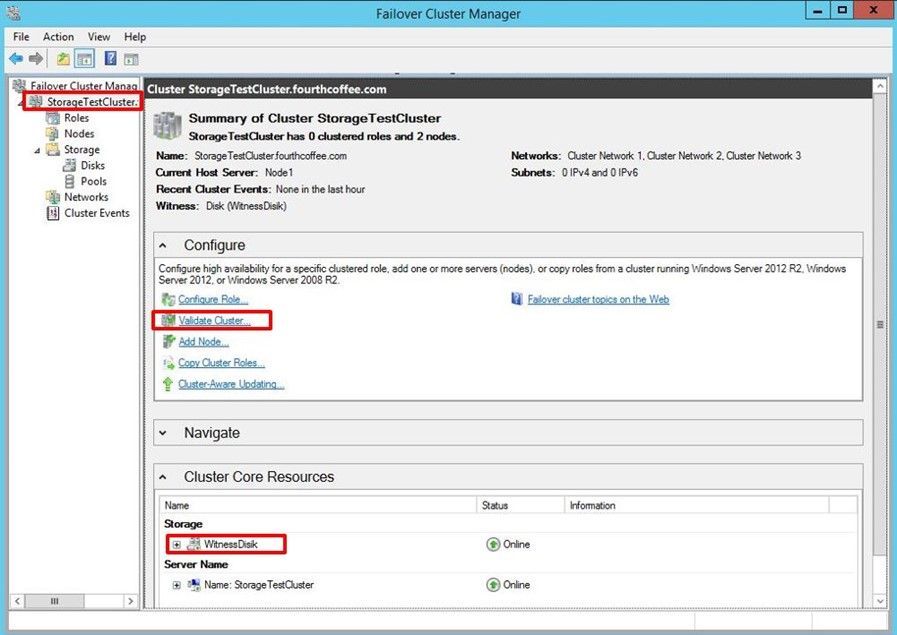Open the View menu

click(99, 37)
